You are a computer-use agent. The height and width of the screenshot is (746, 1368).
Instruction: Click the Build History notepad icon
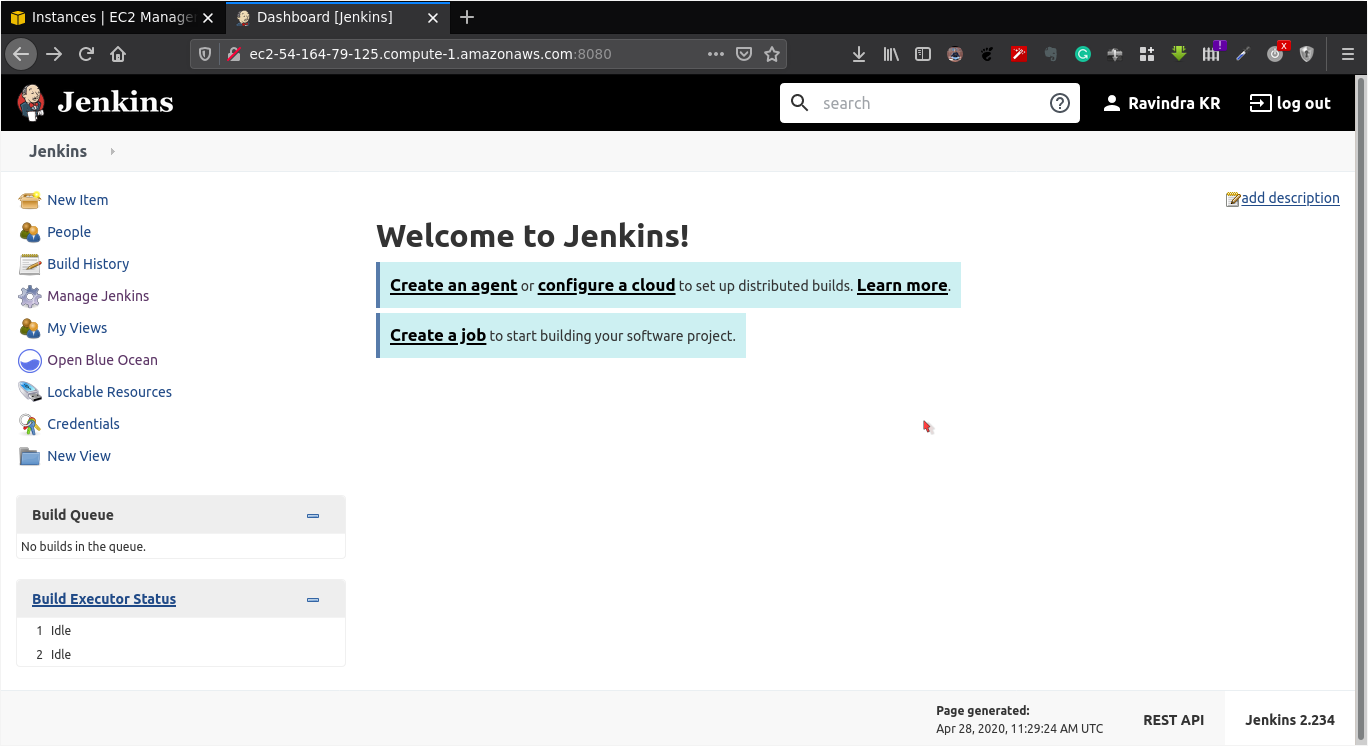coord(30,264)
